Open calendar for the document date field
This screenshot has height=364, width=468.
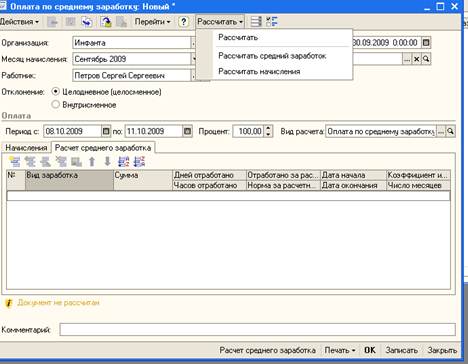click(426, 43)
